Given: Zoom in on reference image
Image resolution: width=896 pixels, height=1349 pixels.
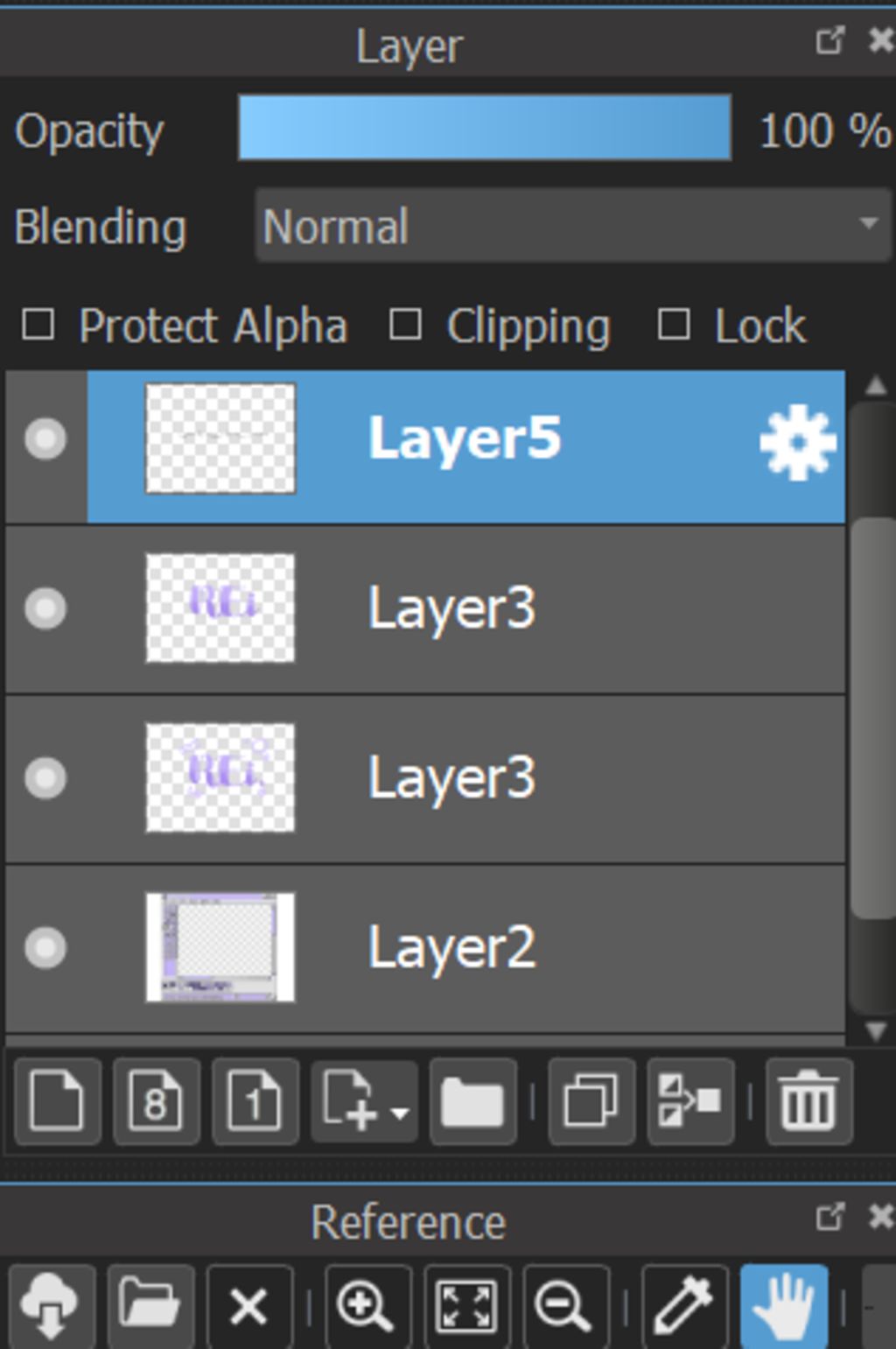Looking at the screenshot, I should tap(367, 1305).
